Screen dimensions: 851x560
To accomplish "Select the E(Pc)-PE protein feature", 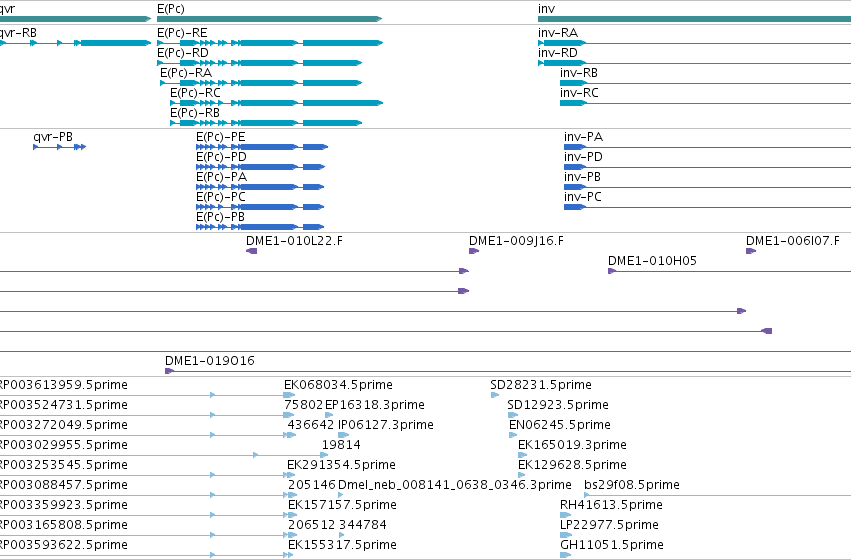I will [262, 147].
